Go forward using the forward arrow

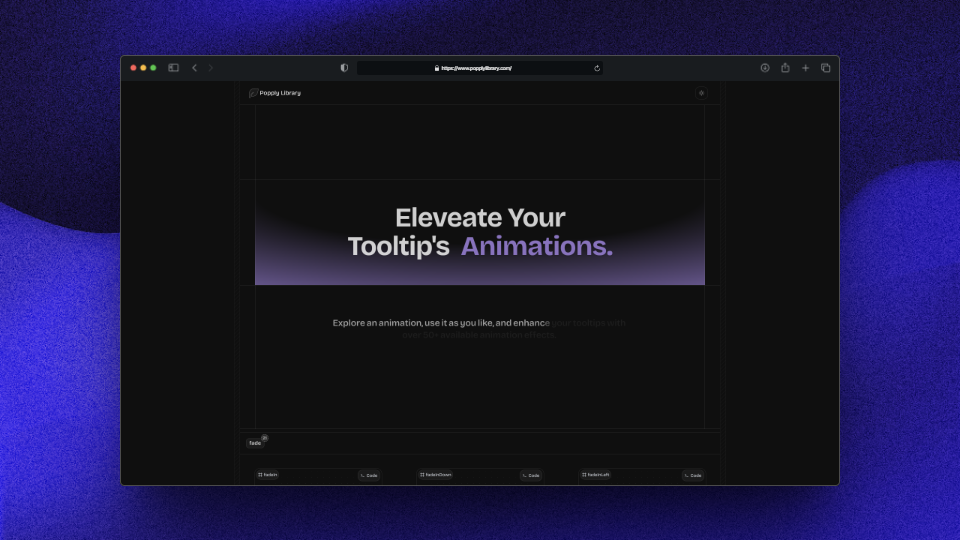click(211, 68)
